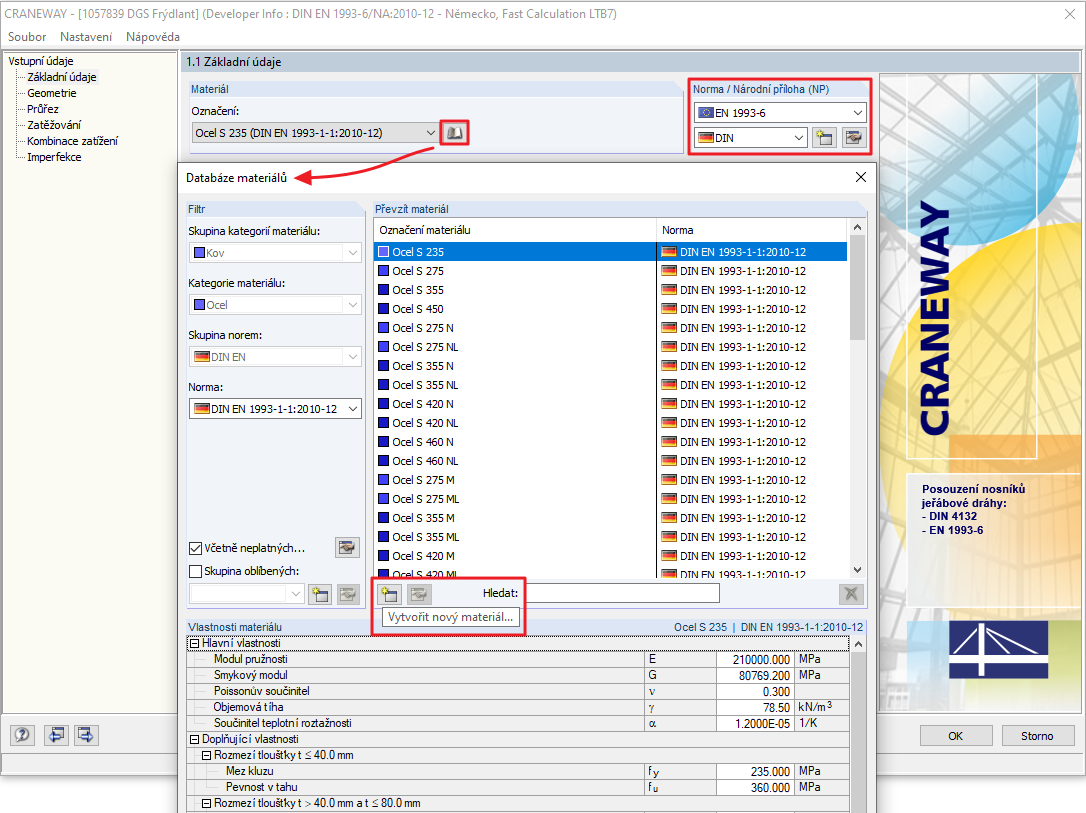Open Kategorie materiálu dropdown Ocel
Screen dimensions: 1086x813
[275, 305]
